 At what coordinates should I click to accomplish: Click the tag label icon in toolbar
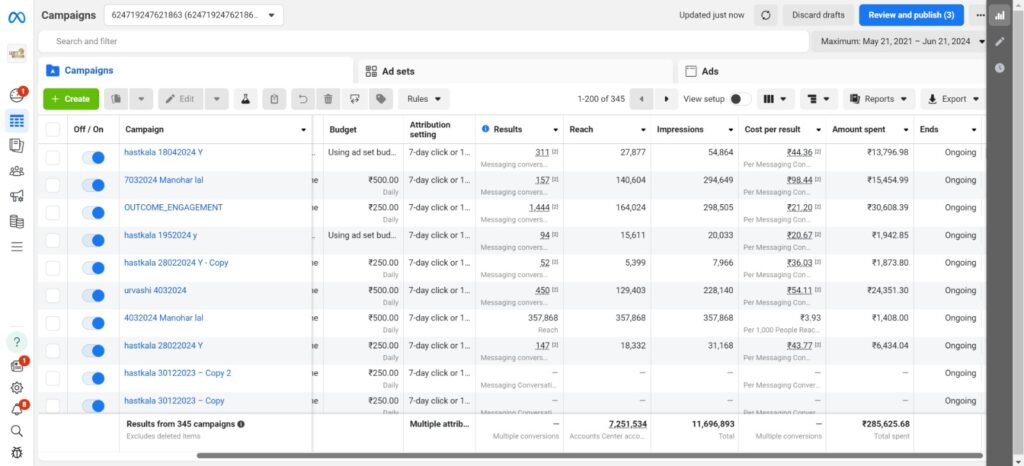pyautogui.click(x=380, y=99)
